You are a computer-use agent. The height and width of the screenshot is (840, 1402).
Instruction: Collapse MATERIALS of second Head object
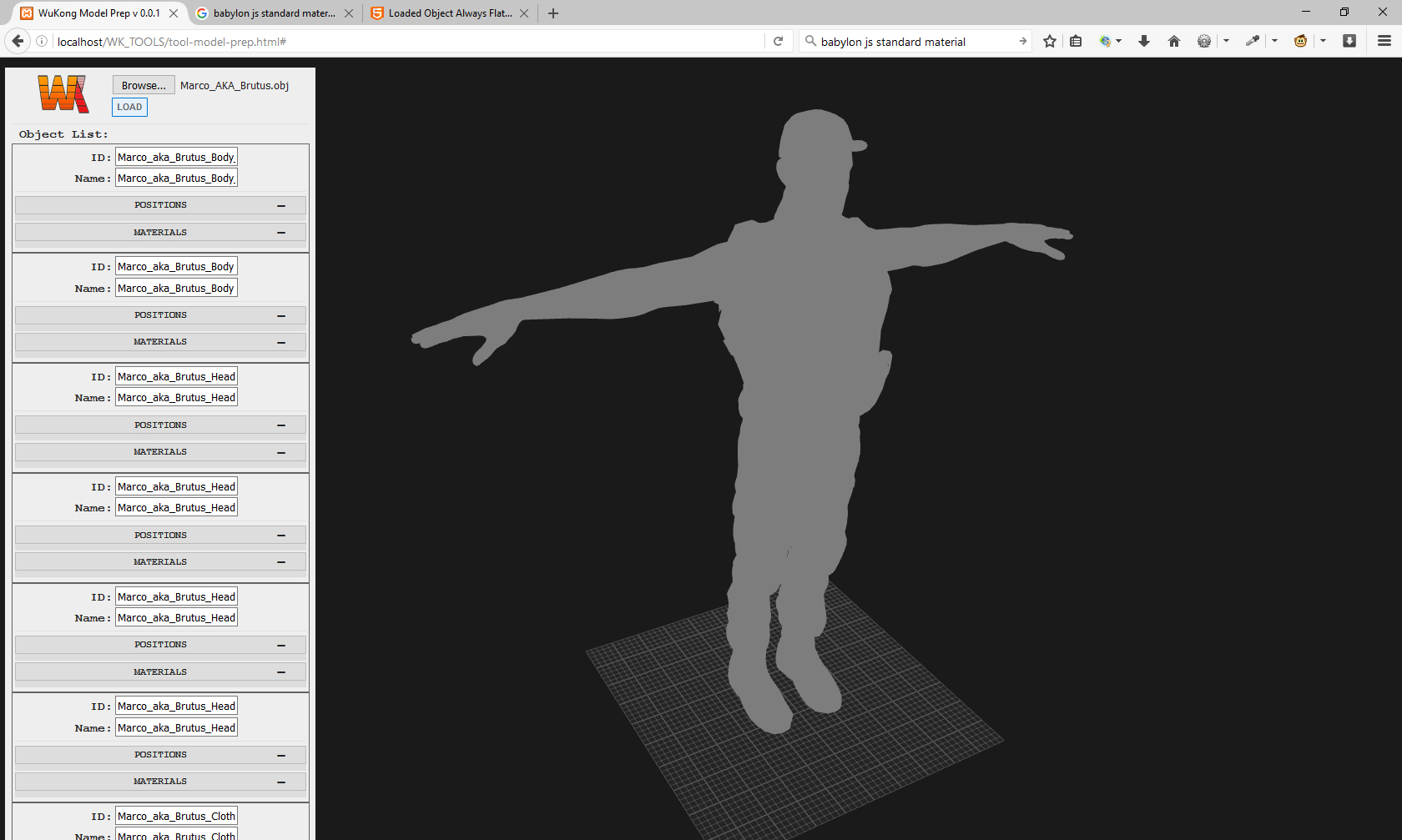click(160, 562)
